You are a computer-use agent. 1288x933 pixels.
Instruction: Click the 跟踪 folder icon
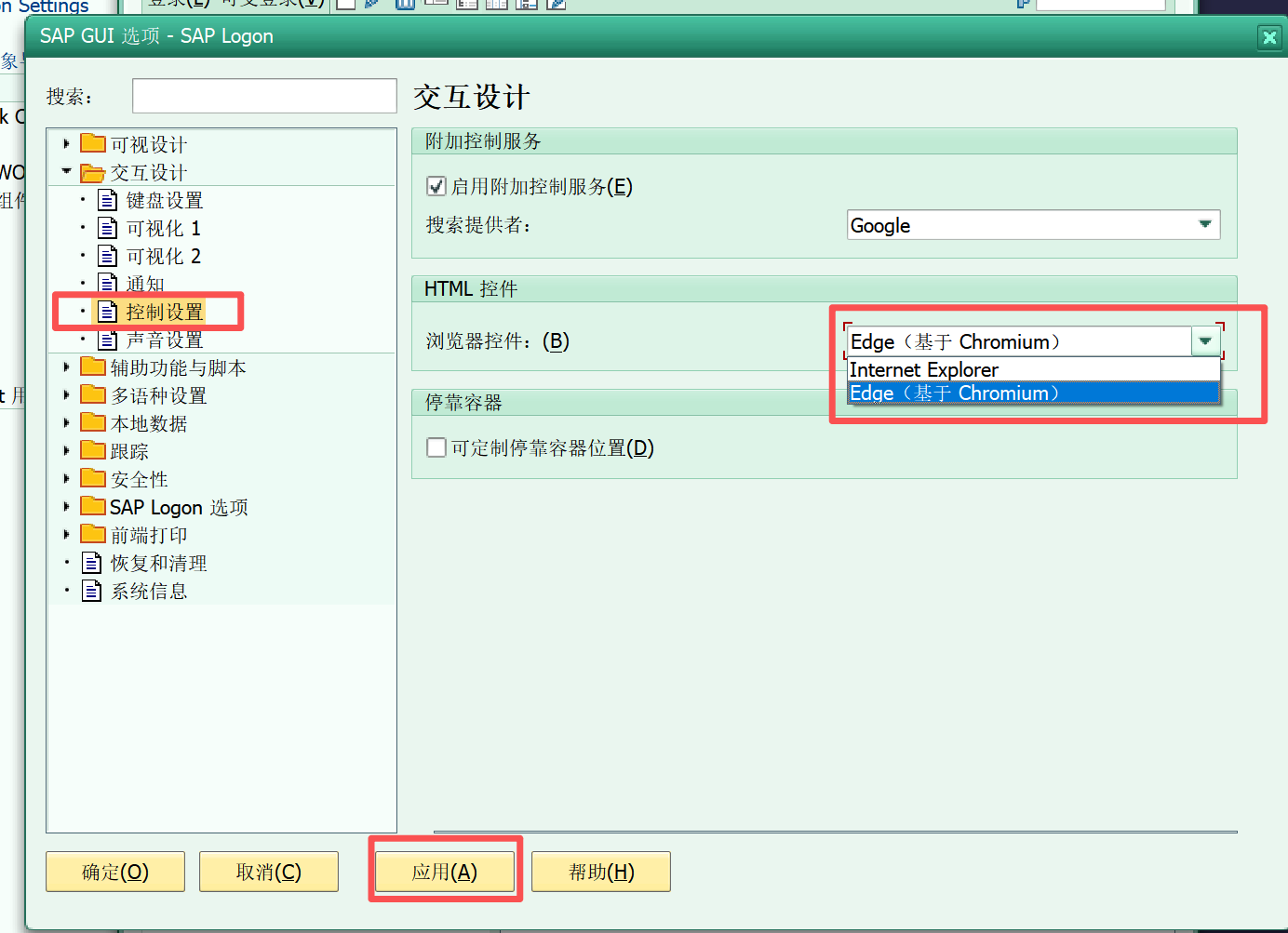point(93,450)
